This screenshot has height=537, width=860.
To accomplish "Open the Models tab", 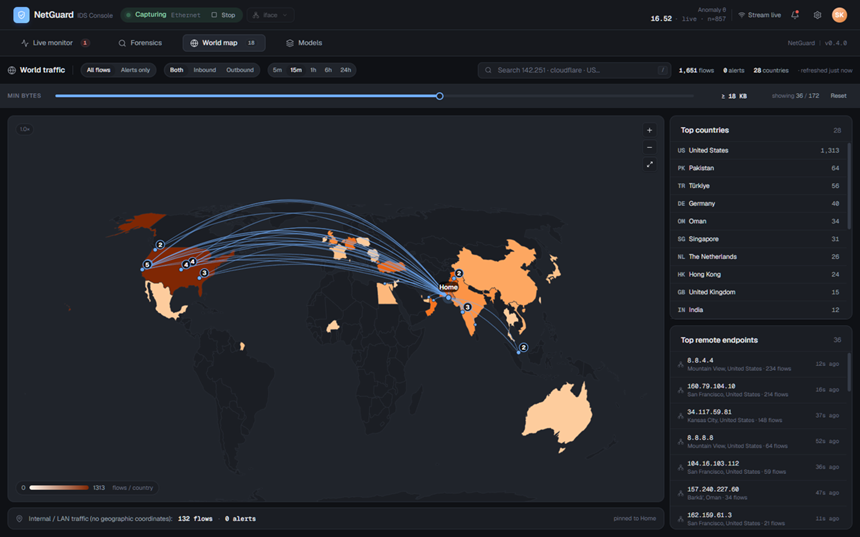I will [304, 43].
